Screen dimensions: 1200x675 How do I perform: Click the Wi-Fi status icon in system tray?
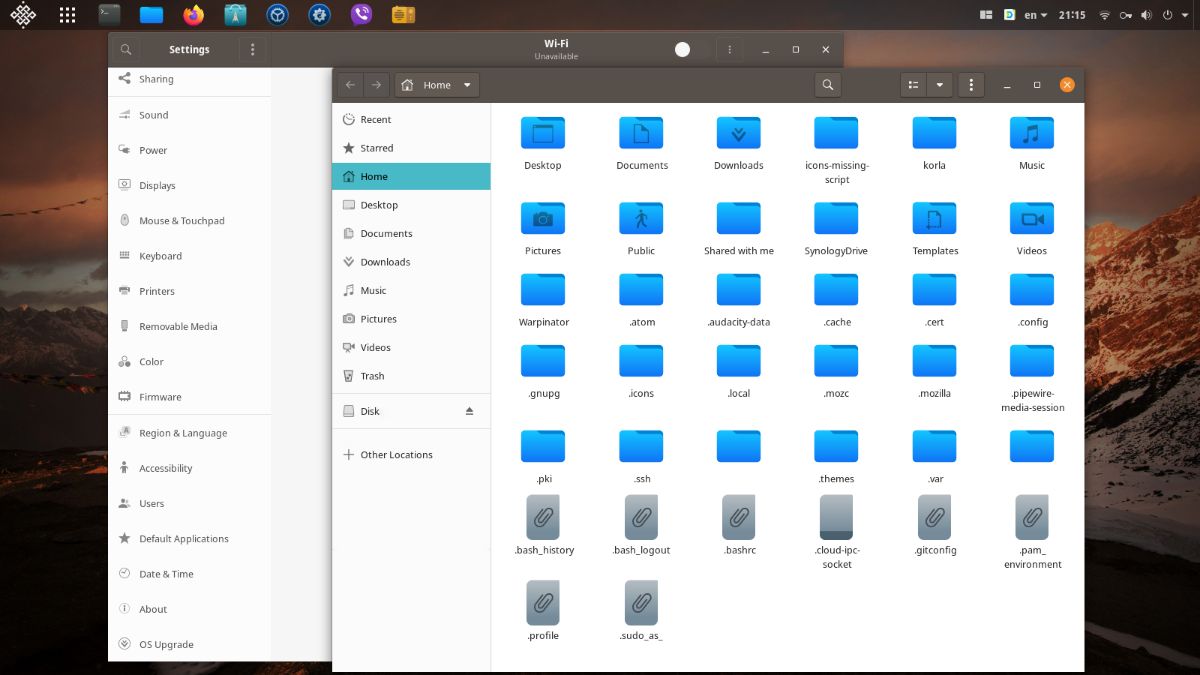point(1105,14)
